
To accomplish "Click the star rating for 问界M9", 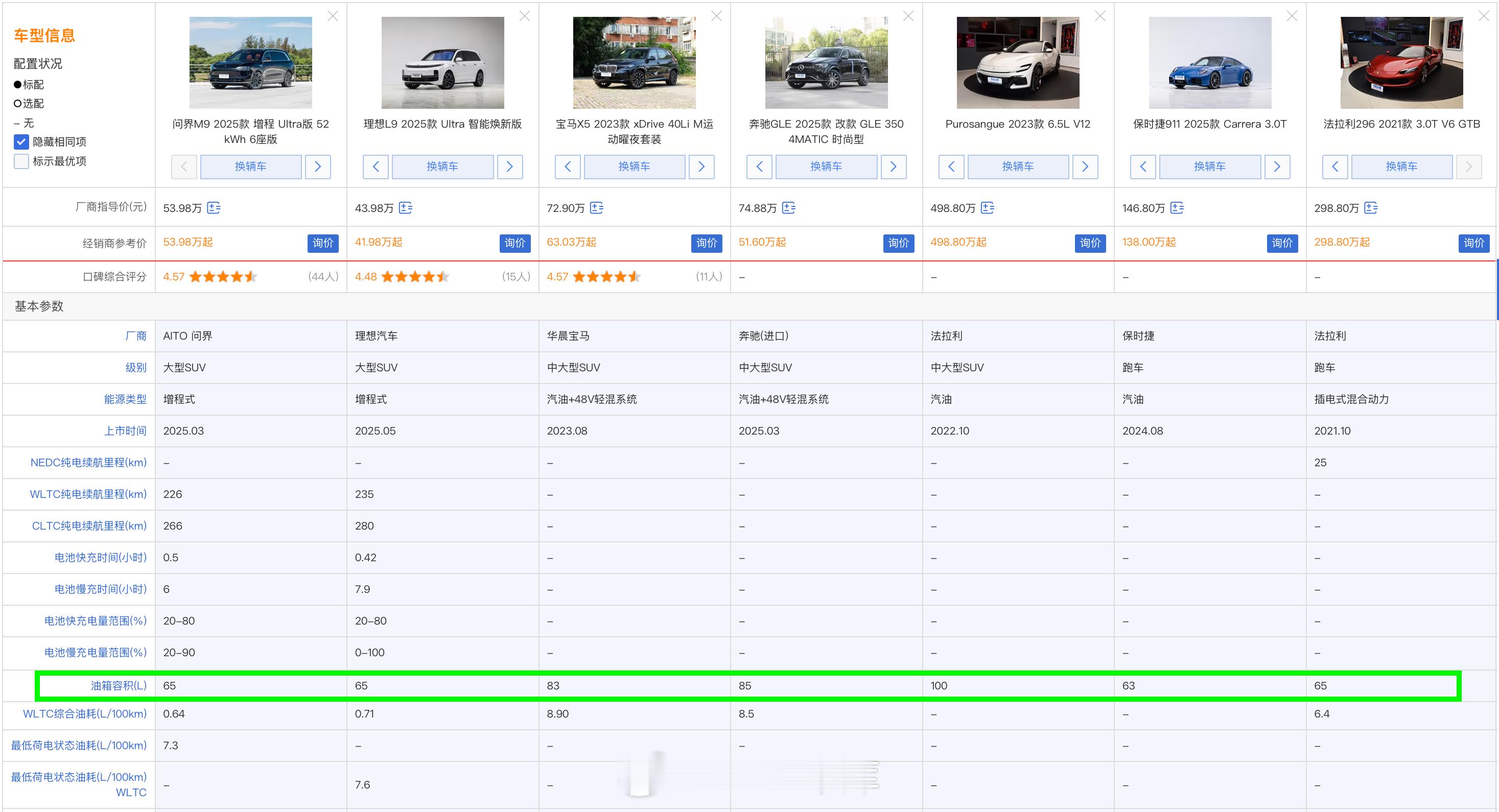I will click(x=223, y=277).
